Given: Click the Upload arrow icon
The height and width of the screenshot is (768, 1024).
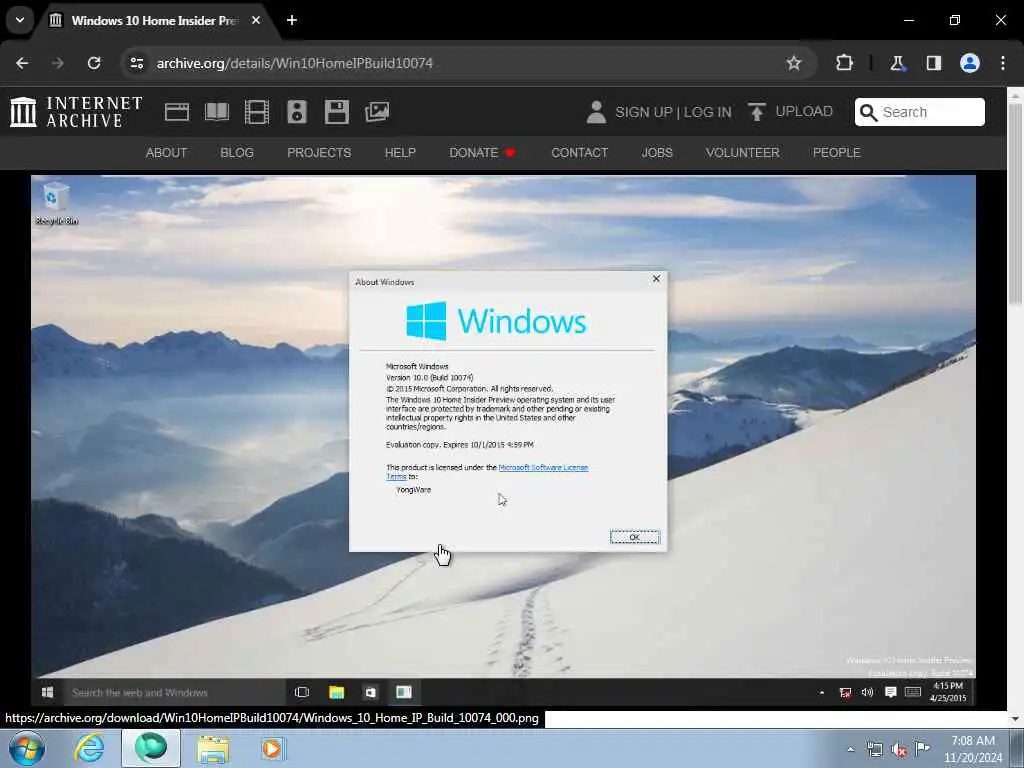Looking at the screenshot, I should click(x=756, y=112).
